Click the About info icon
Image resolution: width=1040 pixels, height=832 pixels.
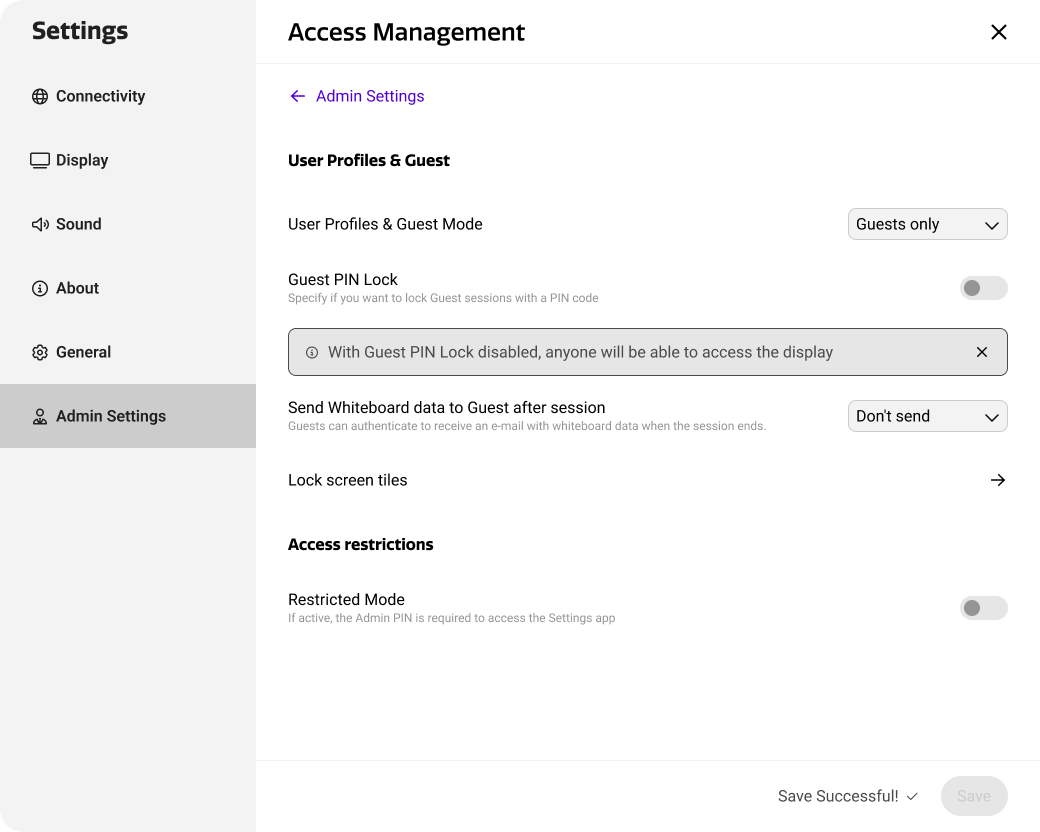(x=40, y=288)
